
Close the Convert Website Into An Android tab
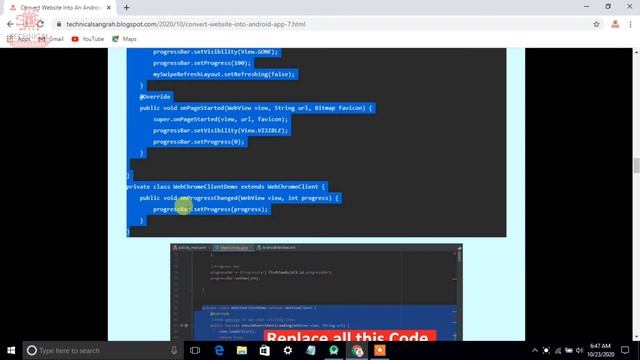click(109, 7)
